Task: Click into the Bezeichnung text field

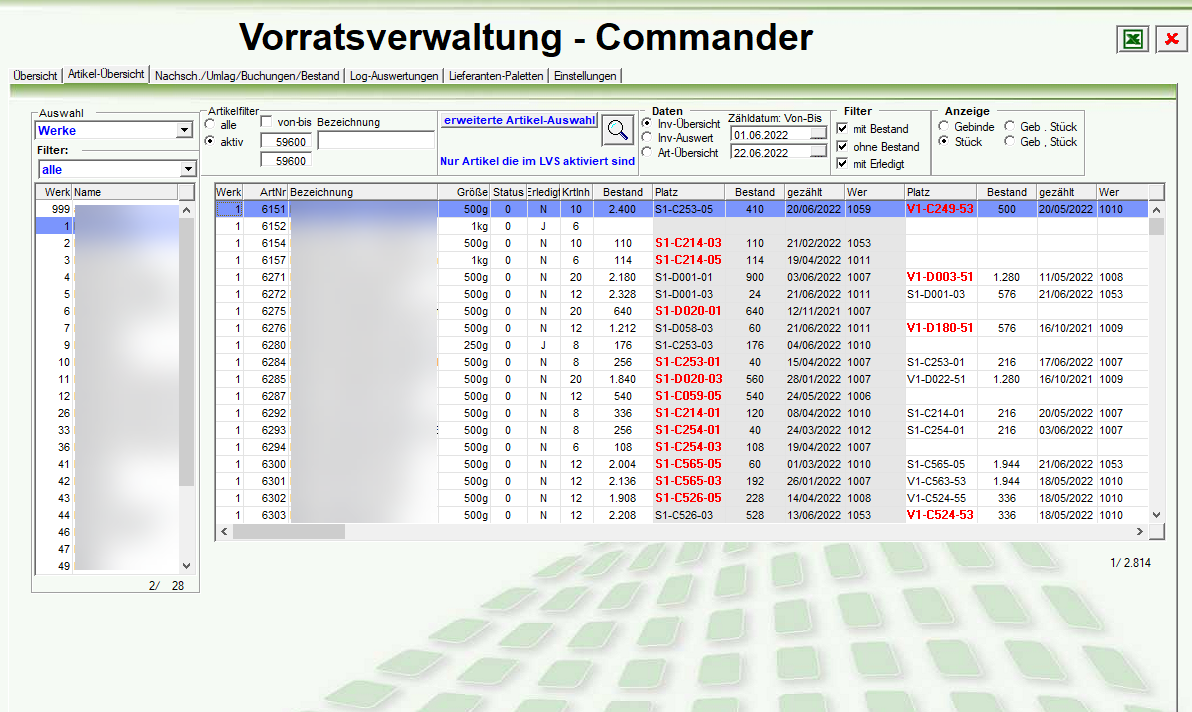Action: tap(376, 140)
